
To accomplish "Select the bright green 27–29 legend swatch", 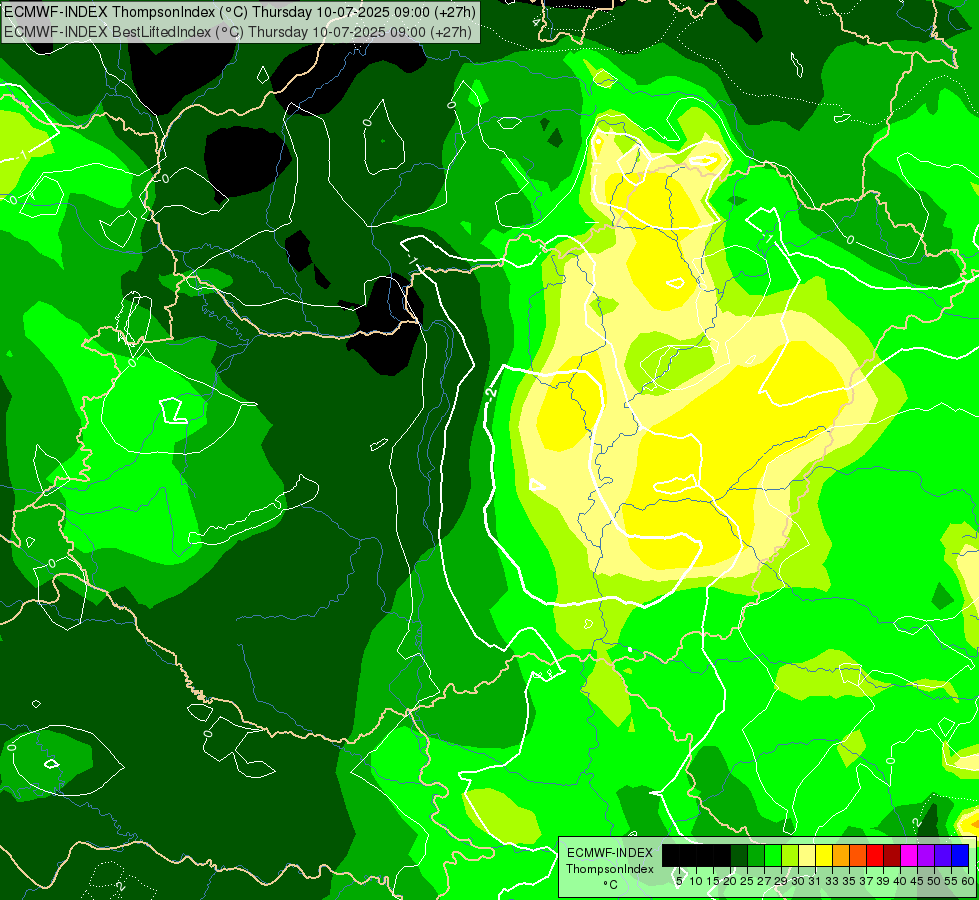I will coord(773,855).
